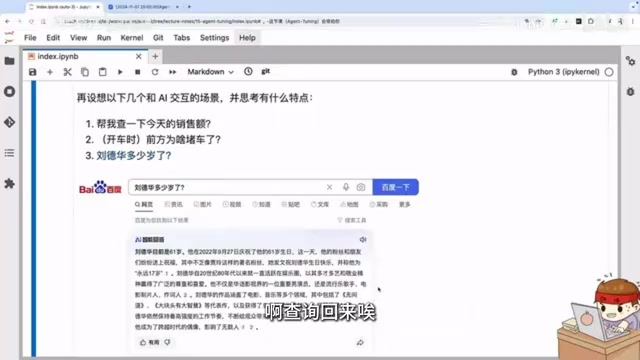The height and width of the screenshot is (360, 640).
Task: Close the index.ipynb notebook tab
Action: [139, 56]
